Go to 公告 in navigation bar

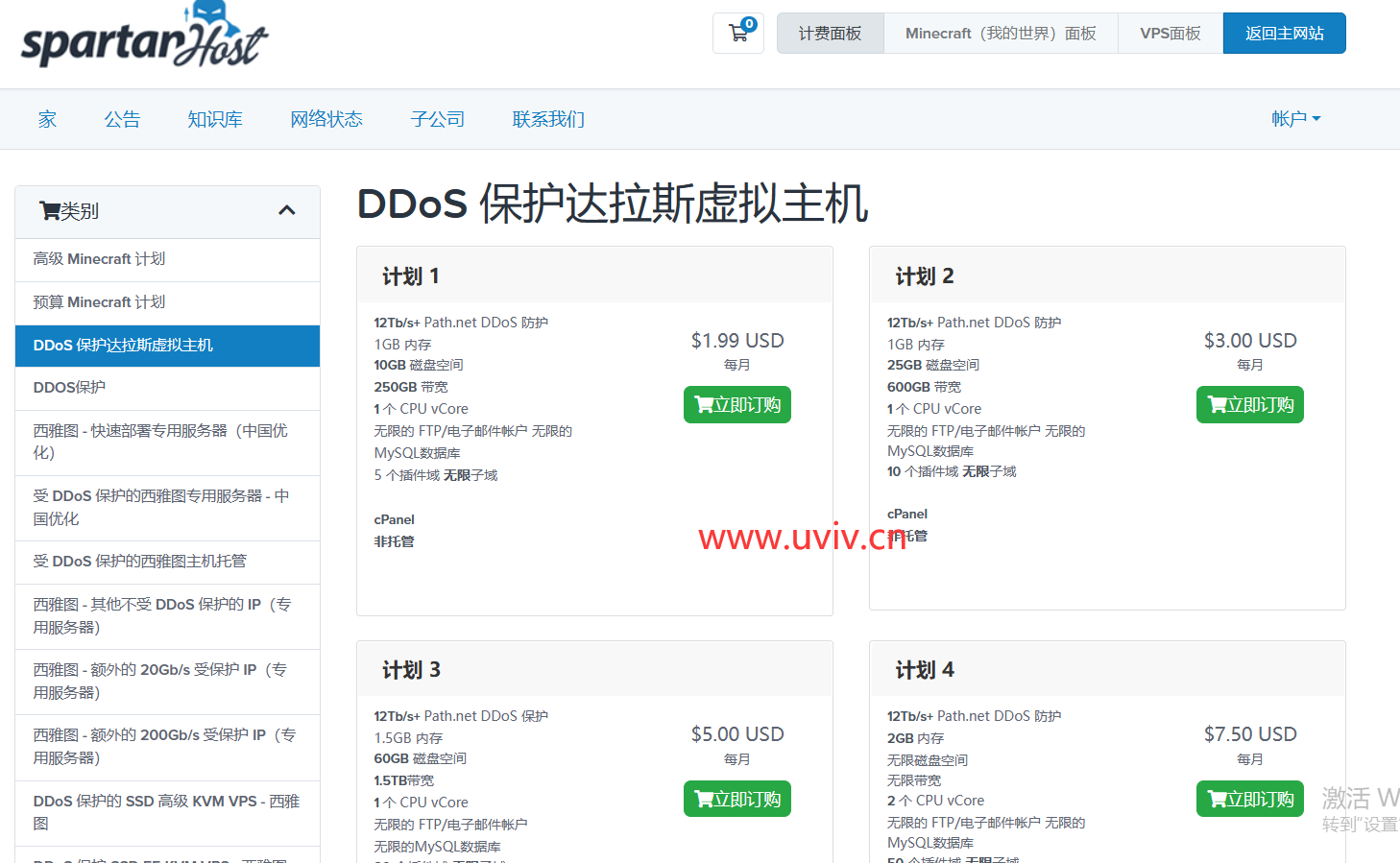click(122, 119)
